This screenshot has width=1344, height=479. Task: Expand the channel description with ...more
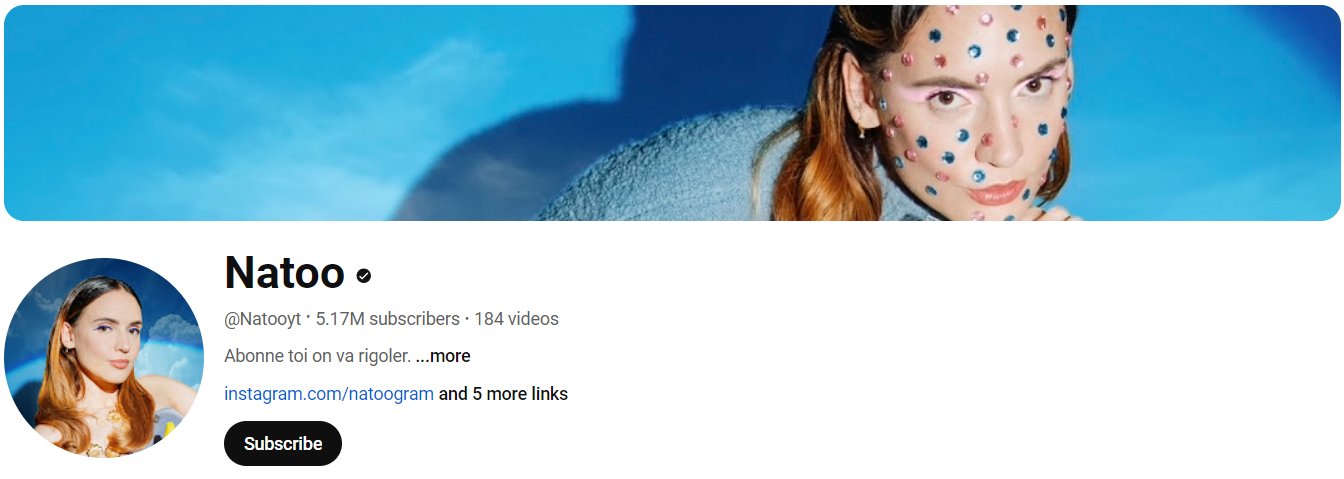coord(443,356)
